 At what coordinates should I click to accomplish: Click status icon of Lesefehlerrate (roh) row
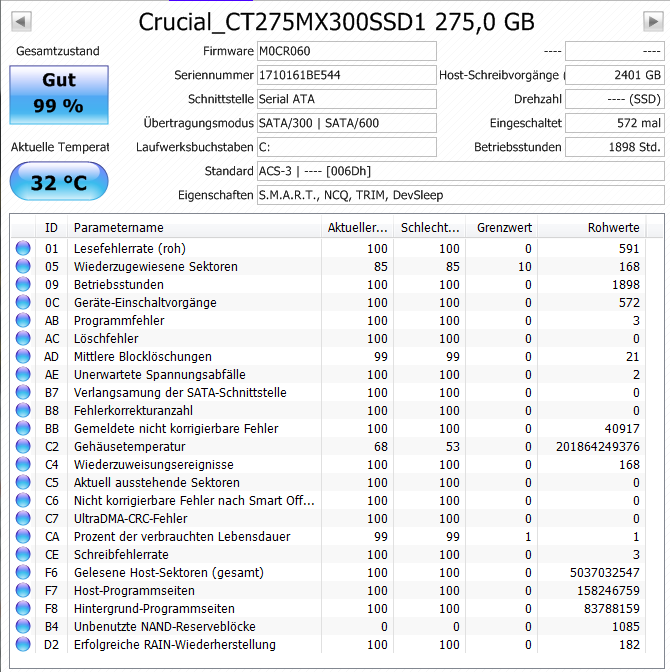coord(23,248)
